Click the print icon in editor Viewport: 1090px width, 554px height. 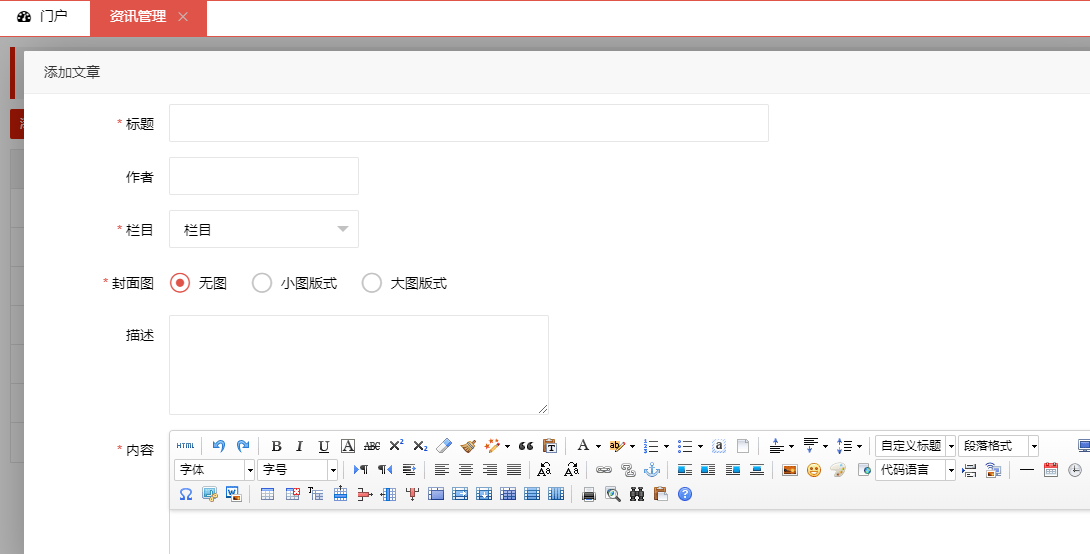pos(589,494)
